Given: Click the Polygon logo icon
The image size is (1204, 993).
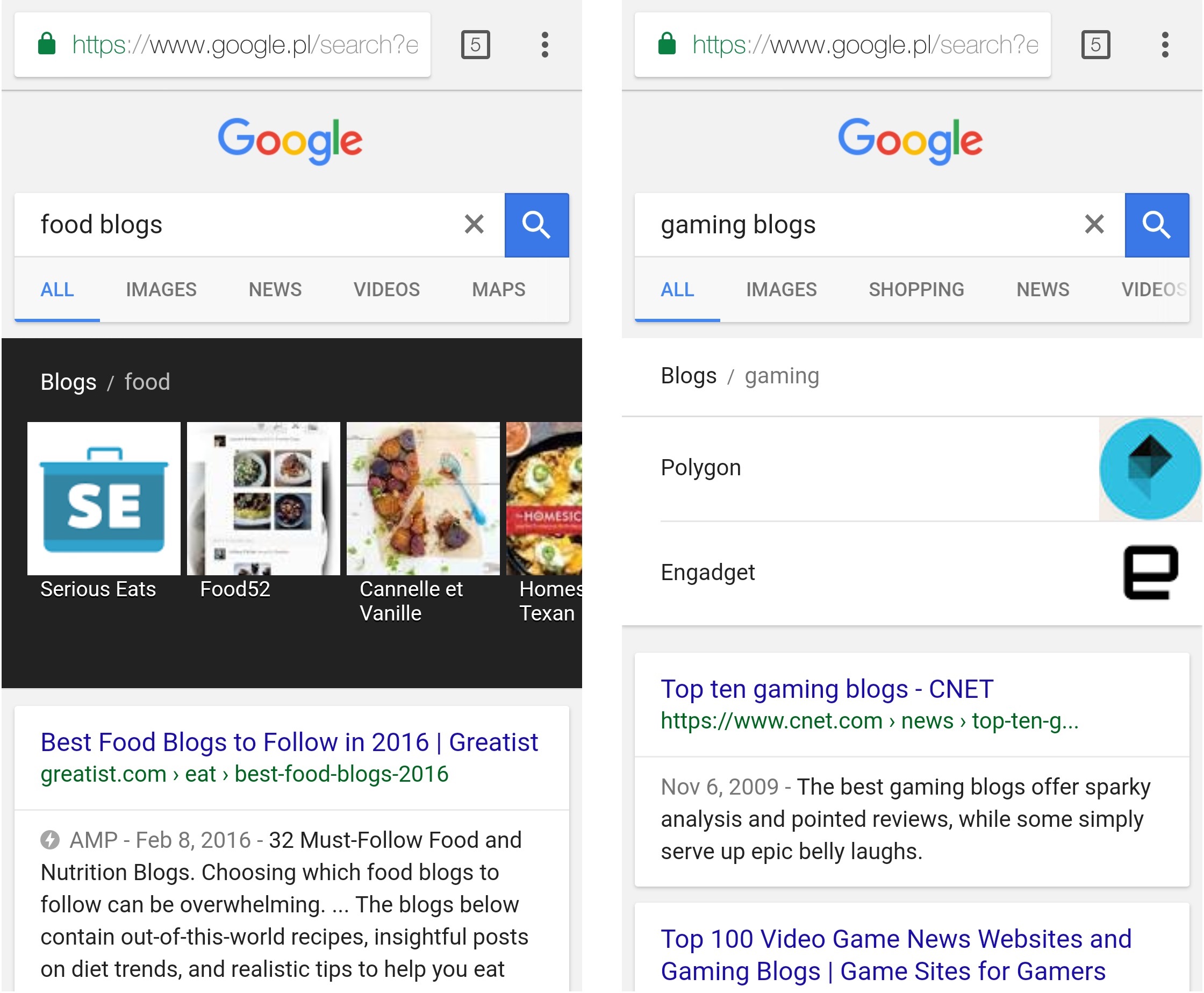Looking at the screenshot, I should click(x=1150, y=469).
